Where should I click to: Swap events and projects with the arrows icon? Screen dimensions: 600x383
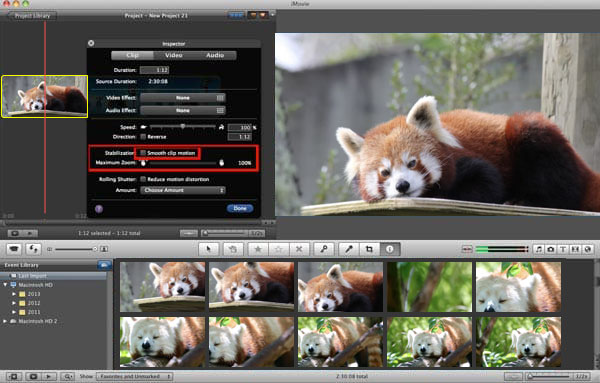coord(33,249)
